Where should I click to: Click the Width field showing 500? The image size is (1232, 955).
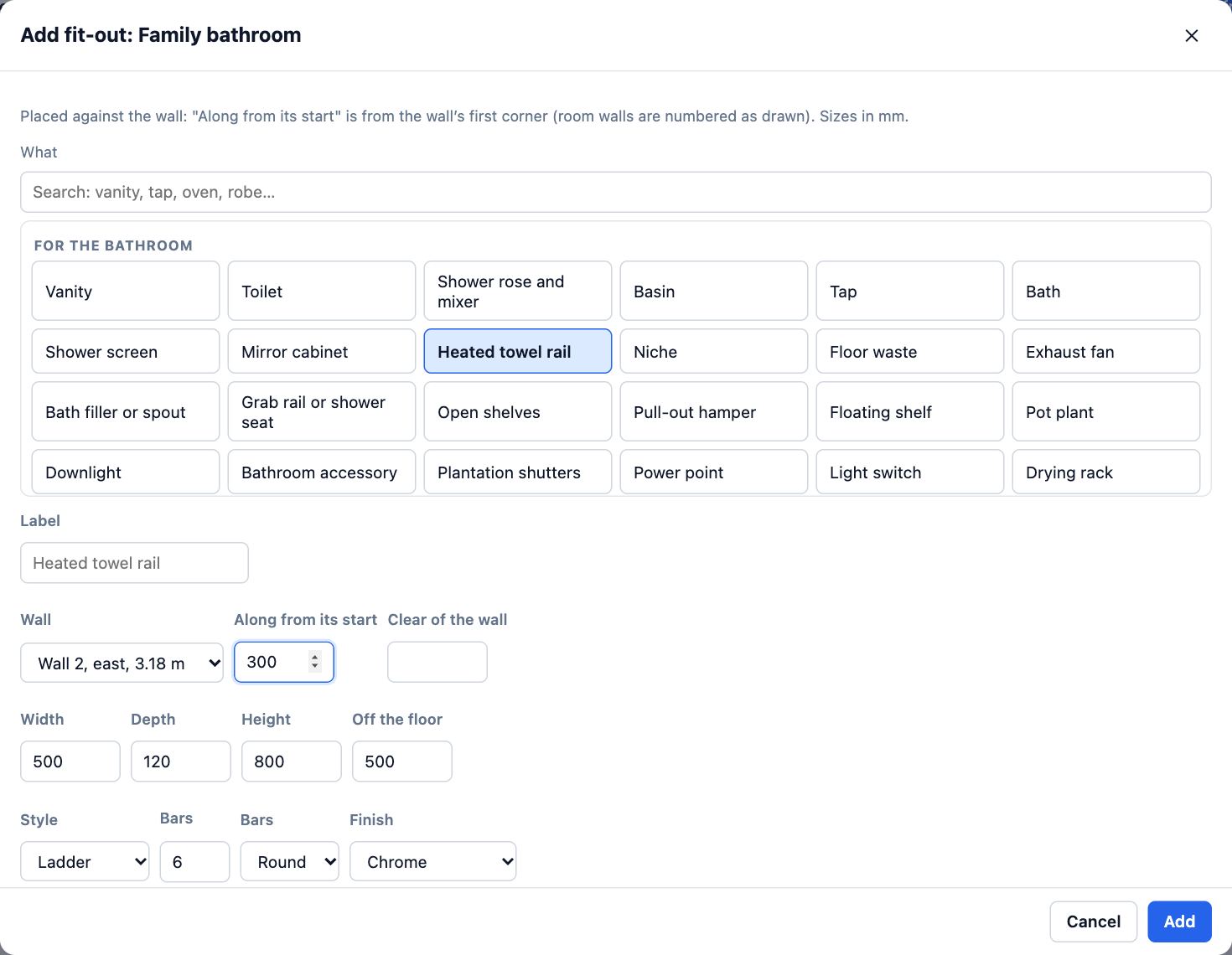(70, 761)
